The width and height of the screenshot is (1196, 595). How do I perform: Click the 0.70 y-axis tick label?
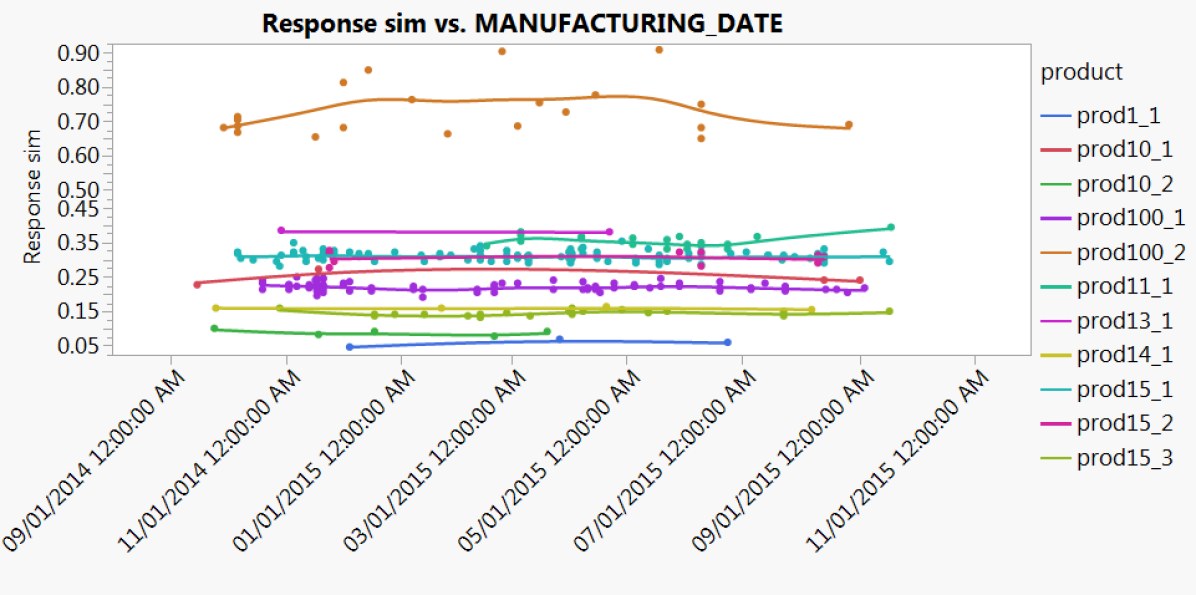coord(79,122)
